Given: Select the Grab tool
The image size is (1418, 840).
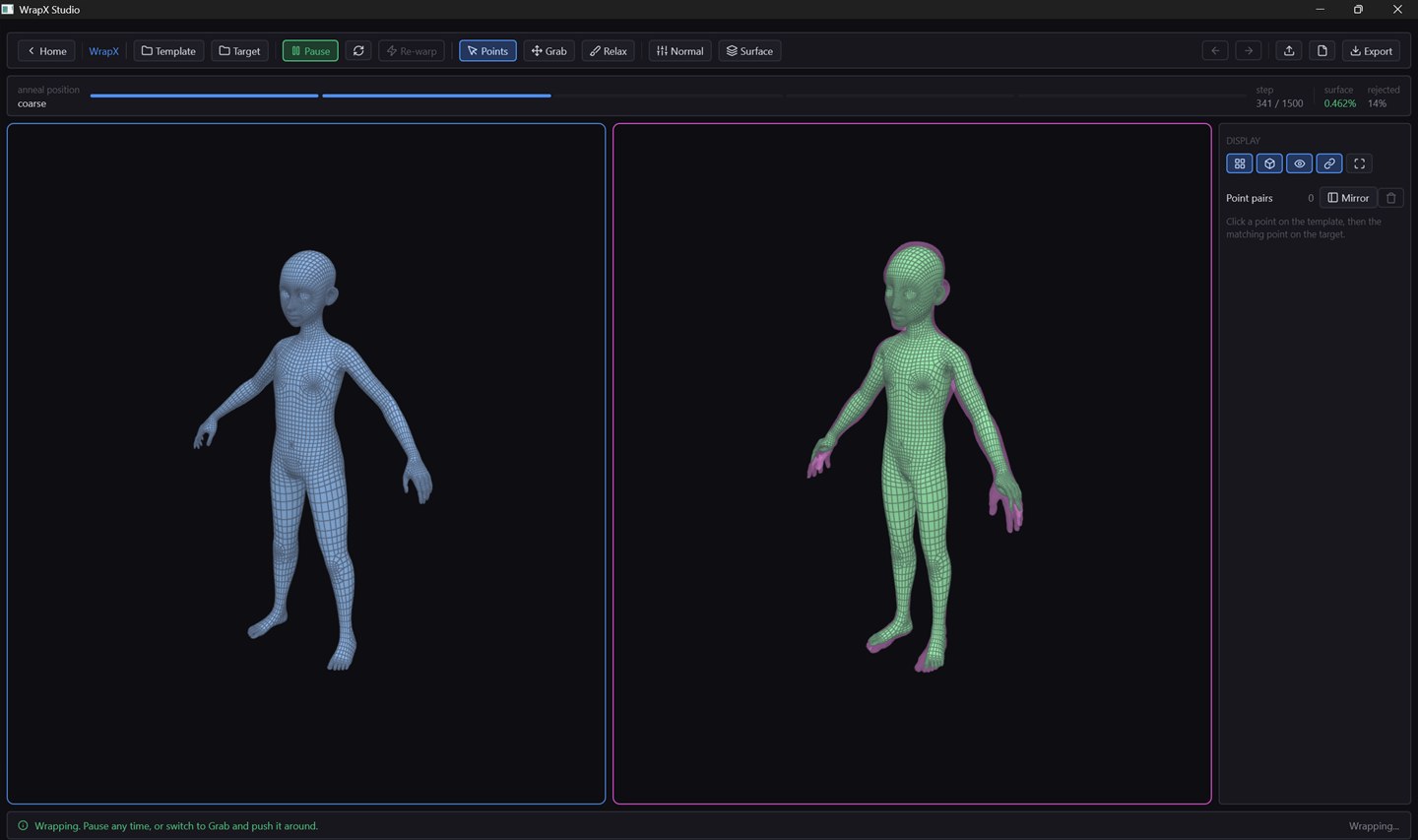Looking at the screenshot, I should (549, 51).
